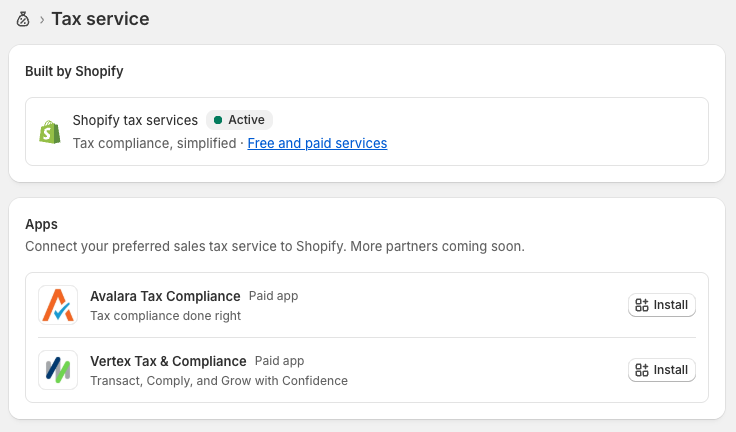This screenshot has height=432, width=736.
Task: Click 'Transact, Comply, and Grow with Confidence' text
Action: [218, 381]
